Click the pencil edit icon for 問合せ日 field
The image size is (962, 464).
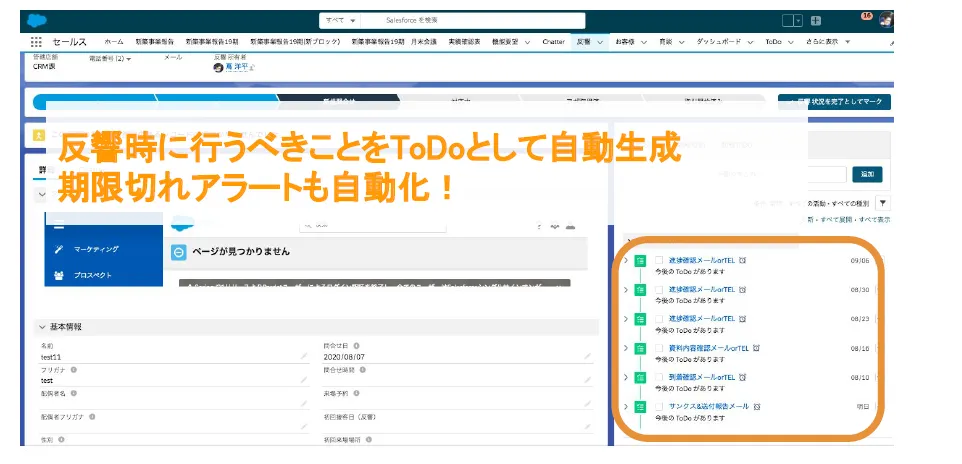coord(587,356)
